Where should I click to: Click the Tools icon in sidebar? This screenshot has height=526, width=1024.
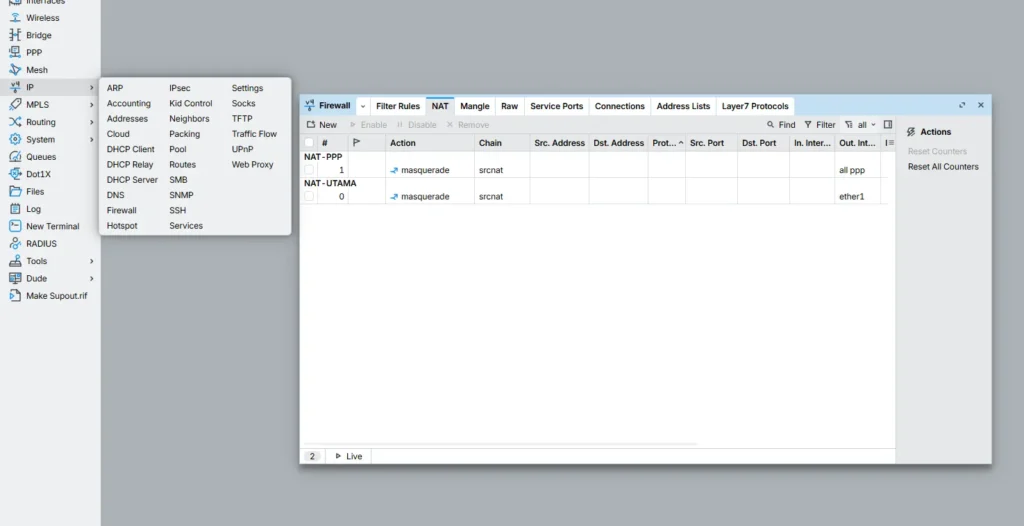pos(15,261)
